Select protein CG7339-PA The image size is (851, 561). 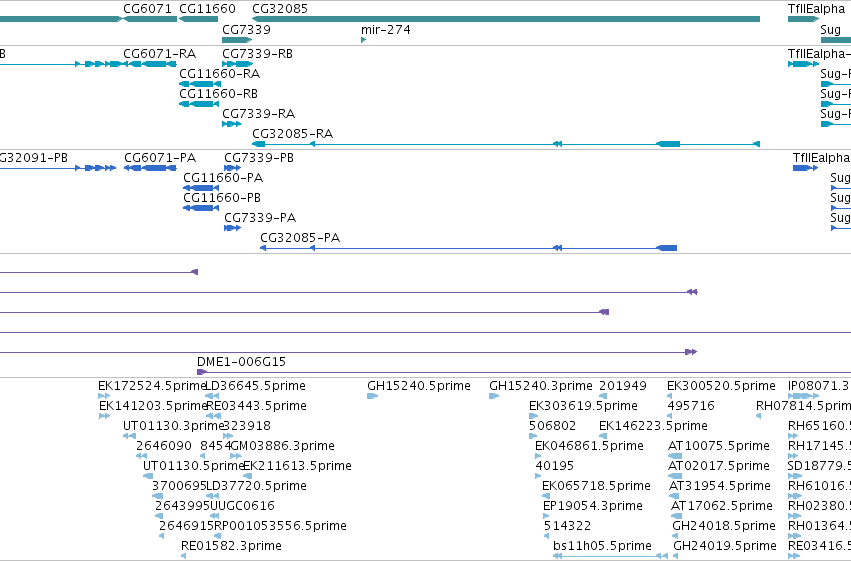pyautogui.click(x=260, y=218)
